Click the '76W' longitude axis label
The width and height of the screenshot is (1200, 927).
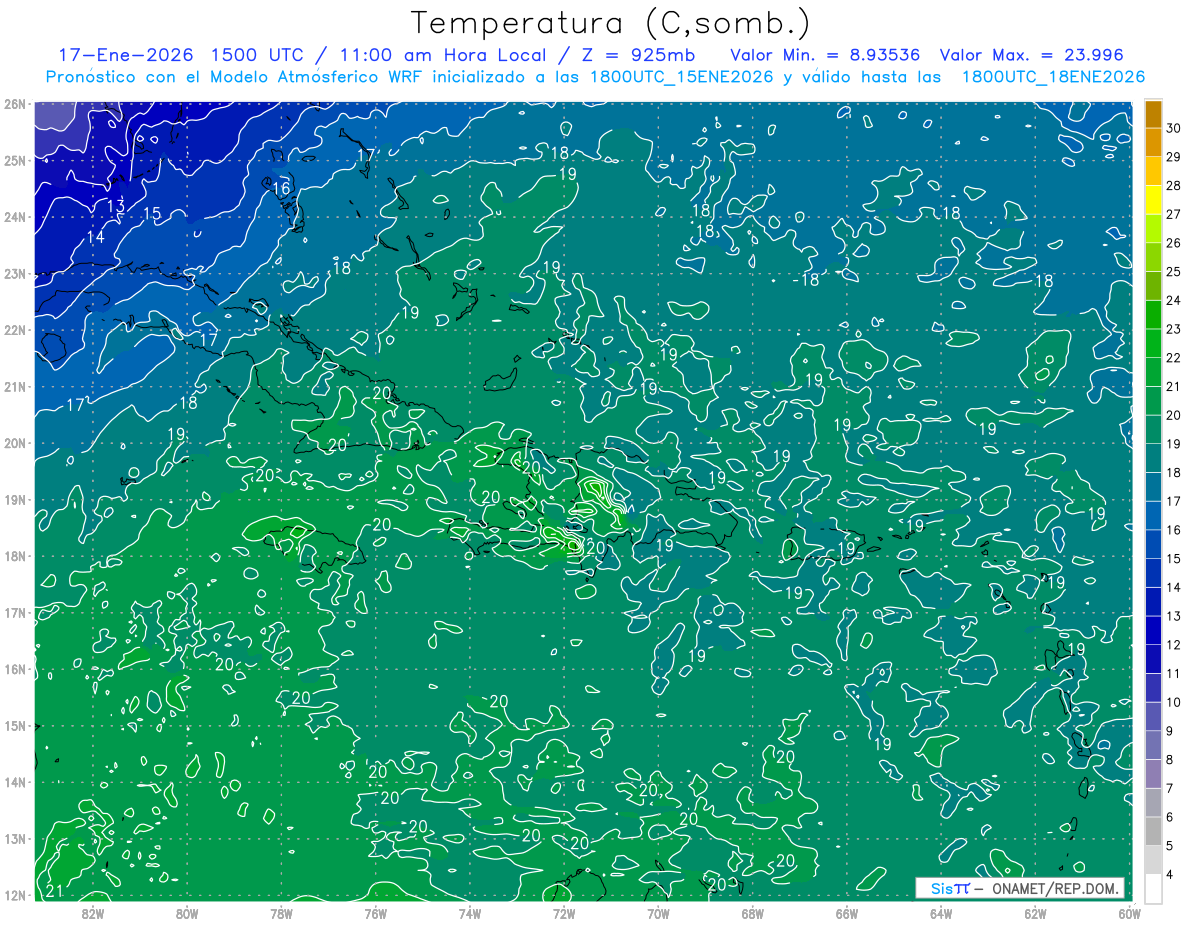(x=375, y=913)
